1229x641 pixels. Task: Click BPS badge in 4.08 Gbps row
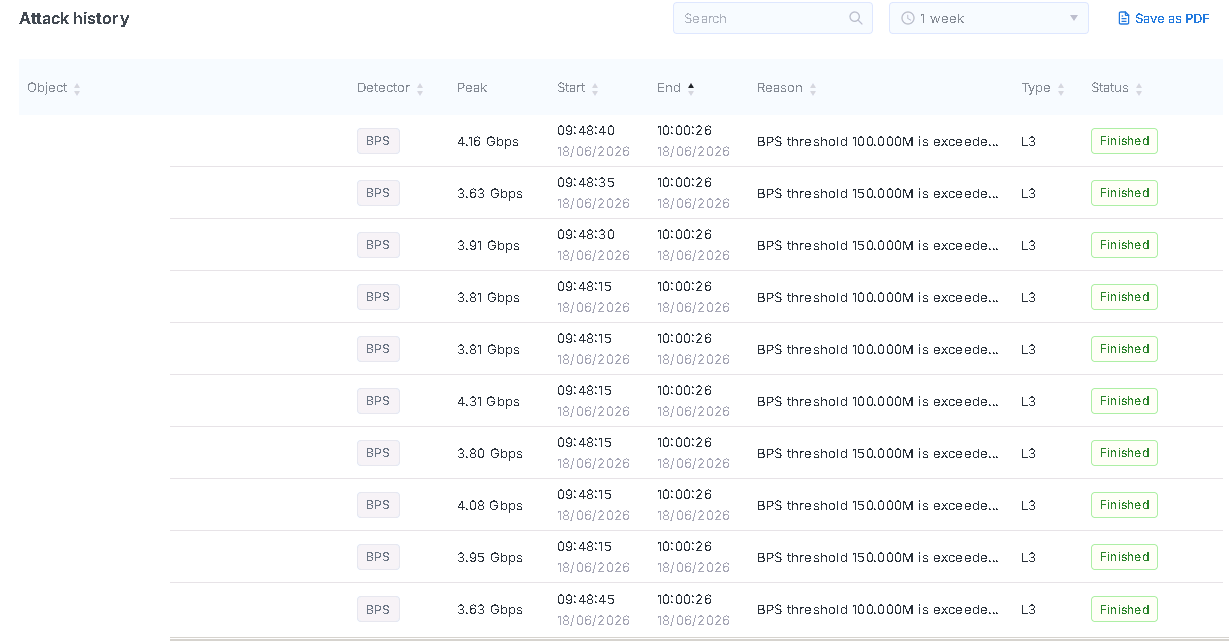coord(378,505)
